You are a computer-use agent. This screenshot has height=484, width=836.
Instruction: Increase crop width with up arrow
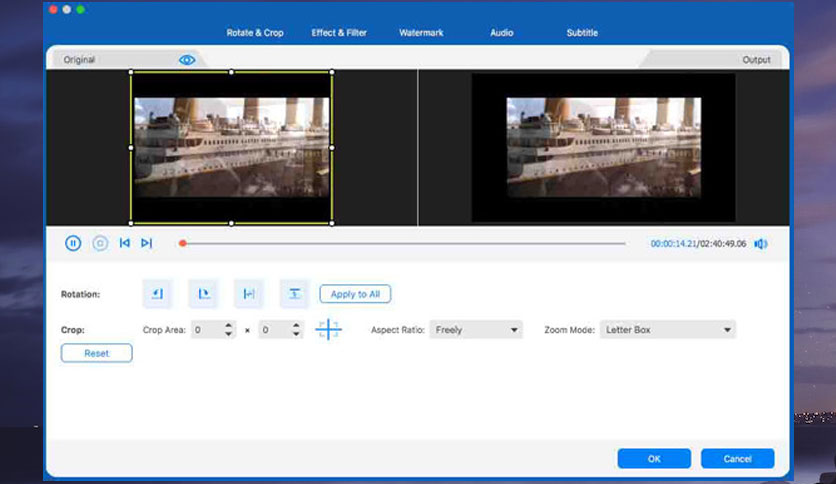228,325
